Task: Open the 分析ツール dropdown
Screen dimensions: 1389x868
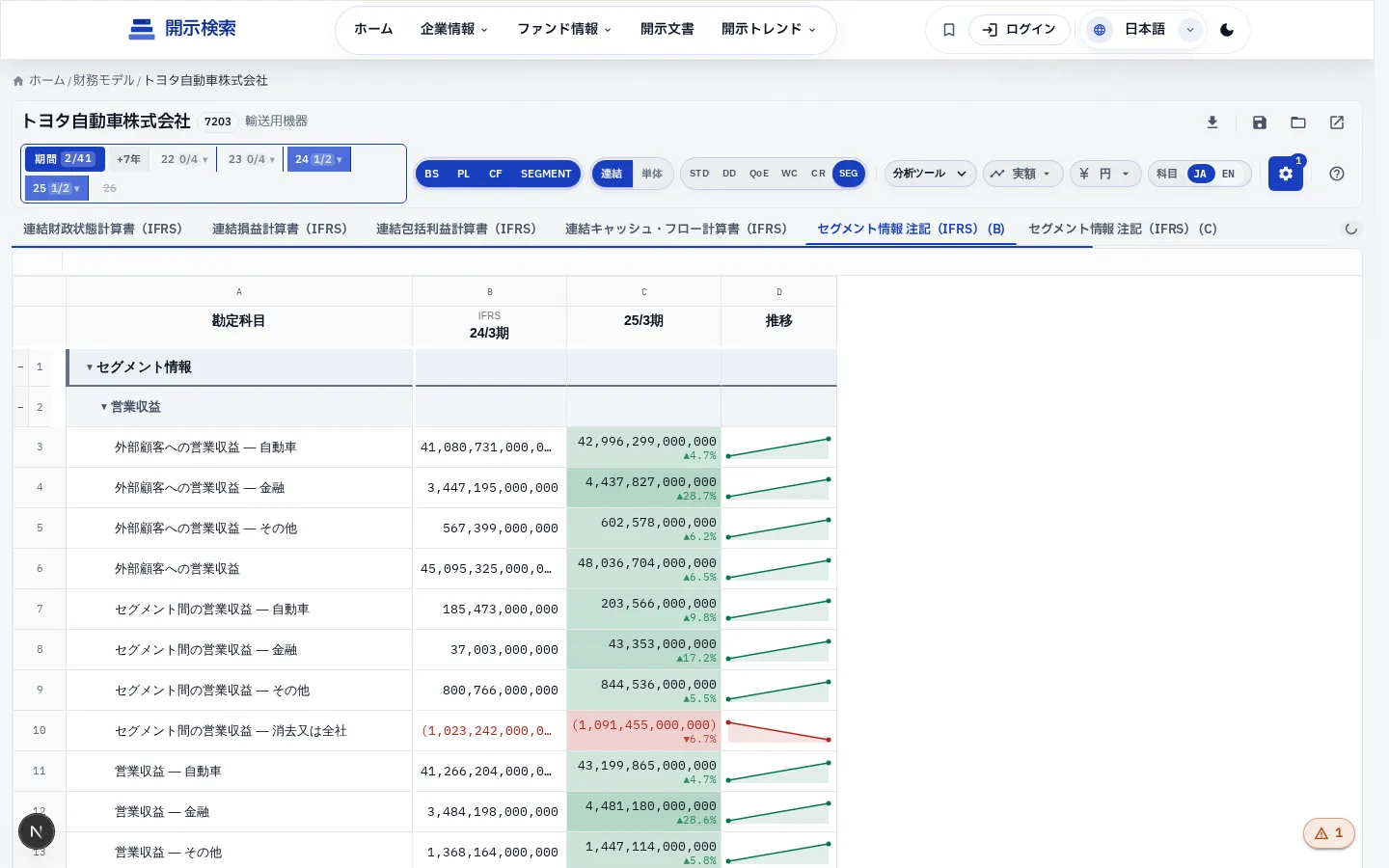Action: pos(930,174)
